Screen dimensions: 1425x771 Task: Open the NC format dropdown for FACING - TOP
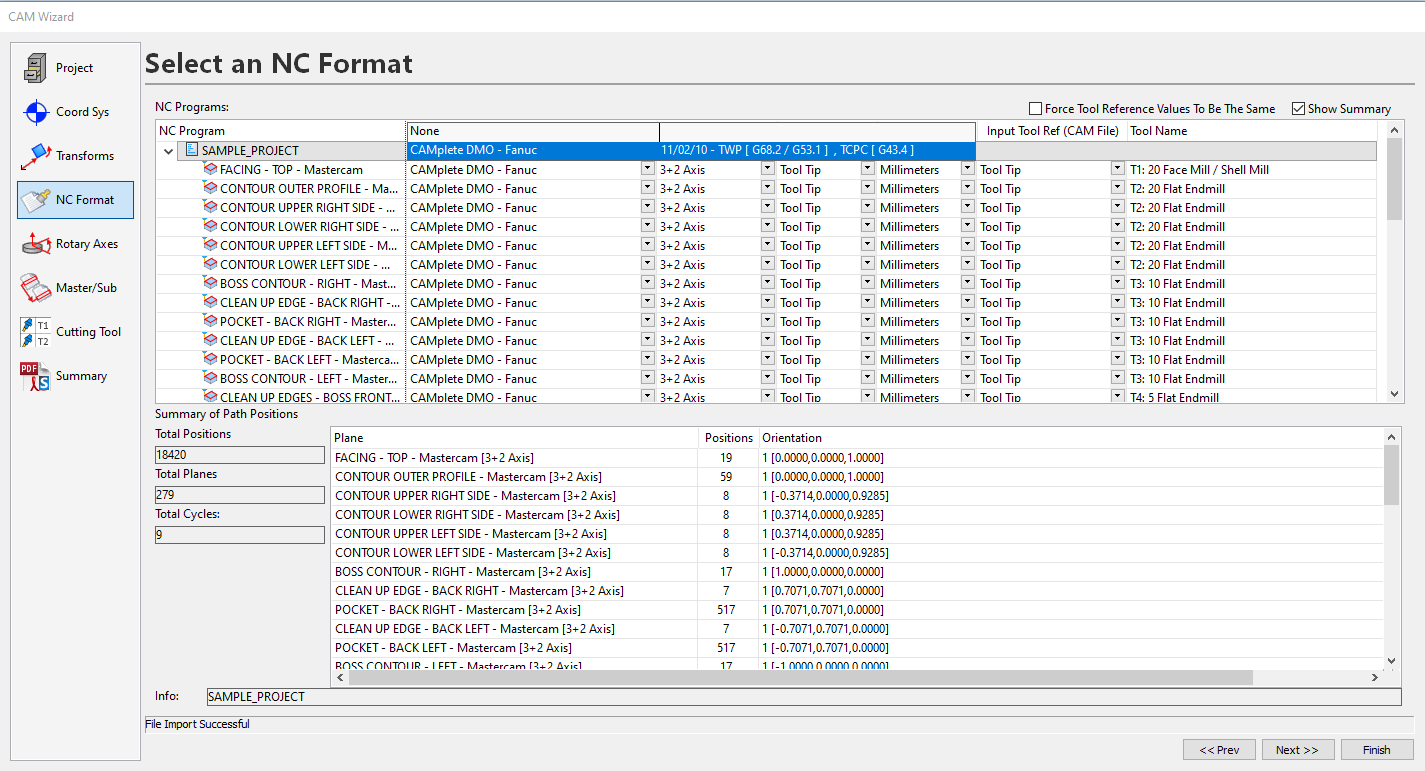tap(648, 169)
